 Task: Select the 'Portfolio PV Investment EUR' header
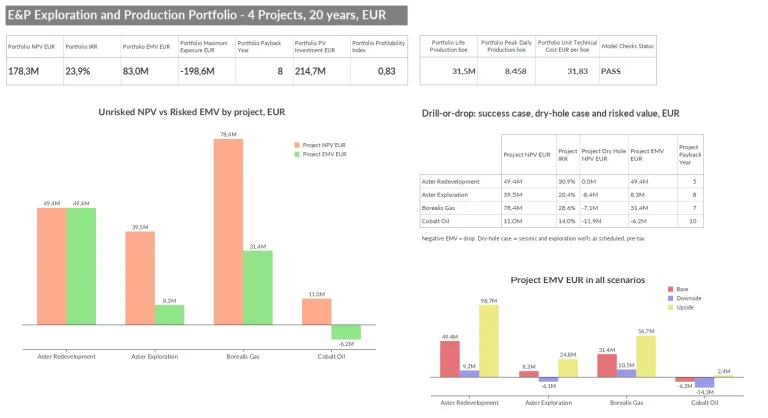pos(321,47)
